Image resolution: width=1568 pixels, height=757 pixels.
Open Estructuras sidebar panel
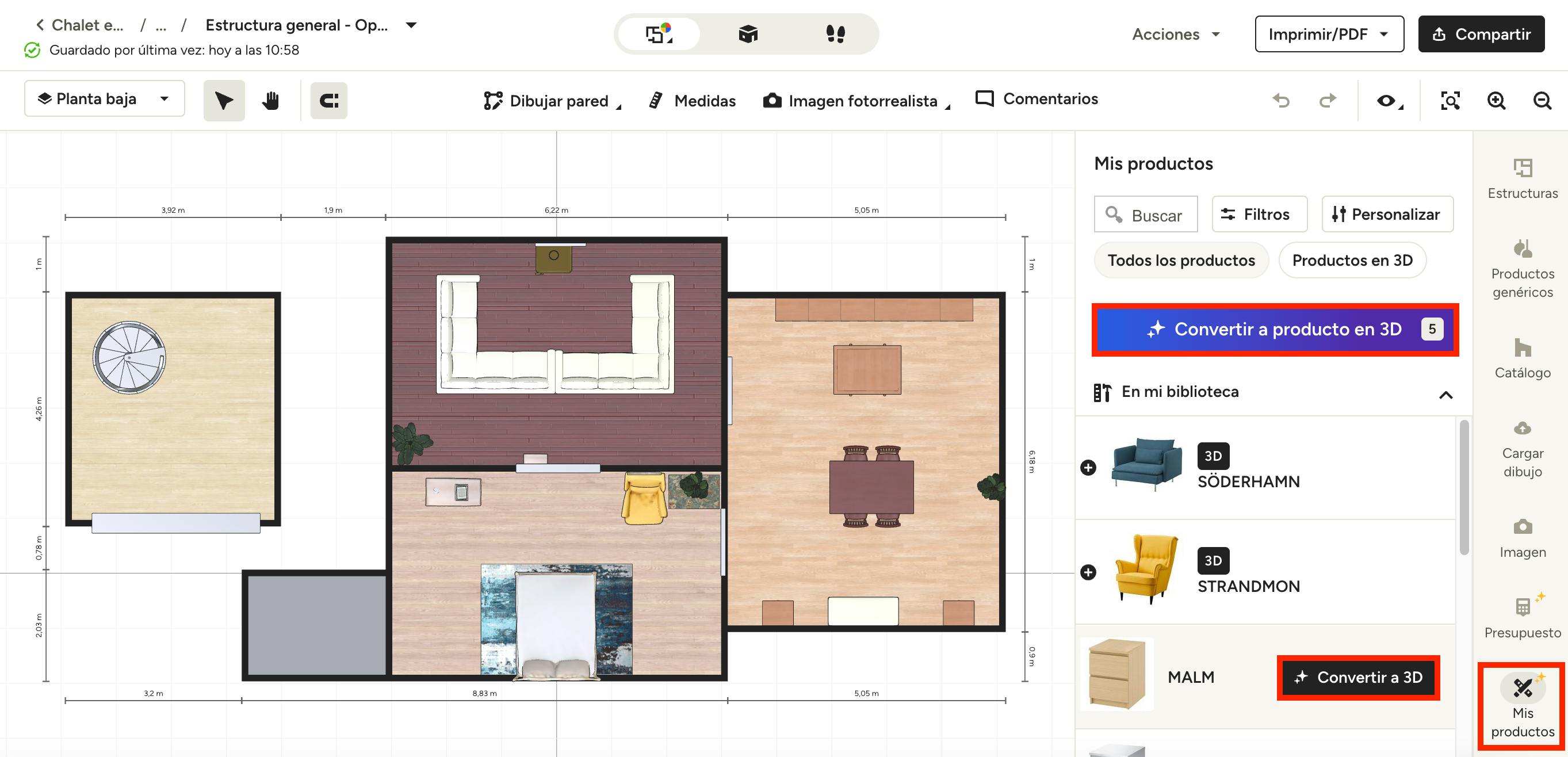coord(1523,179)
